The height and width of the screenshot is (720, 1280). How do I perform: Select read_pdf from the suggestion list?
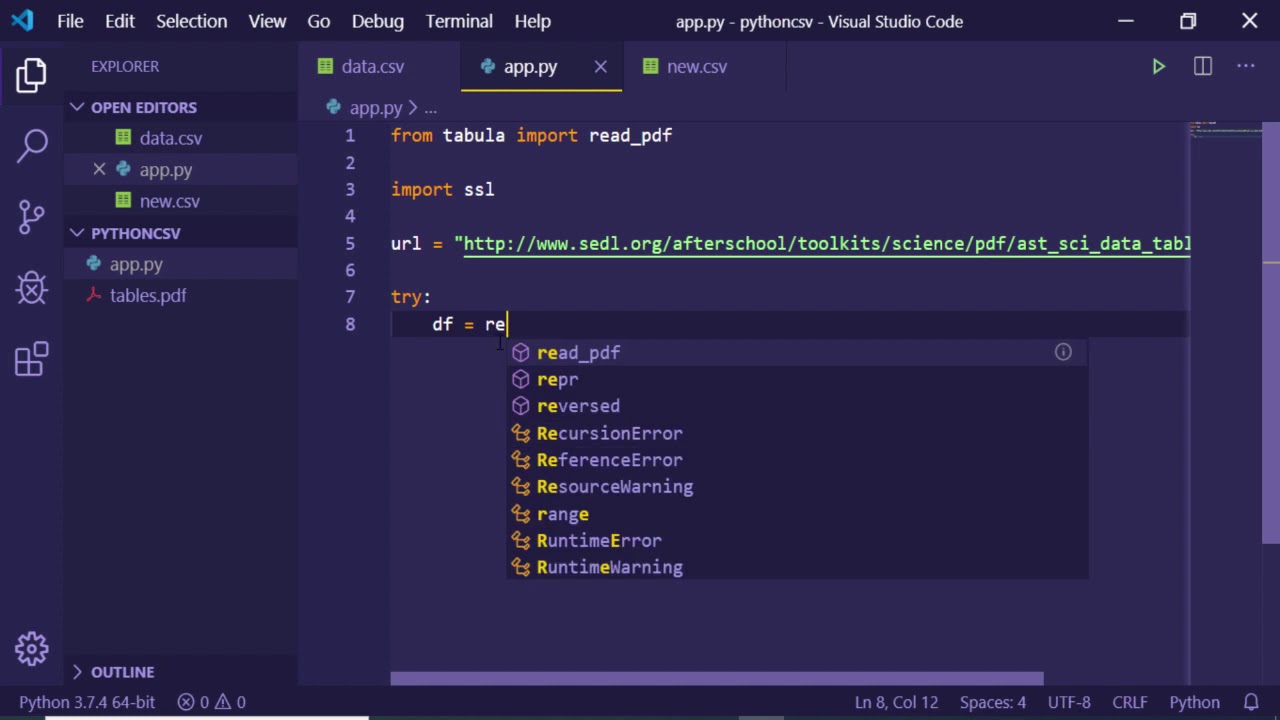point(578,353)
